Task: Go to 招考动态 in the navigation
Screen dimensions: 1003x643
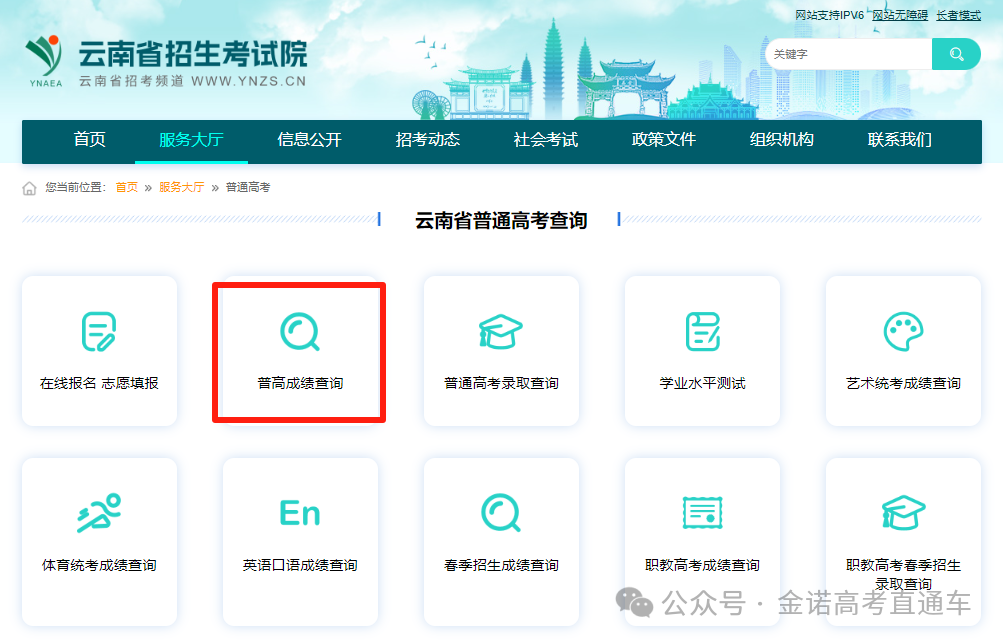Action: point(427,139)
